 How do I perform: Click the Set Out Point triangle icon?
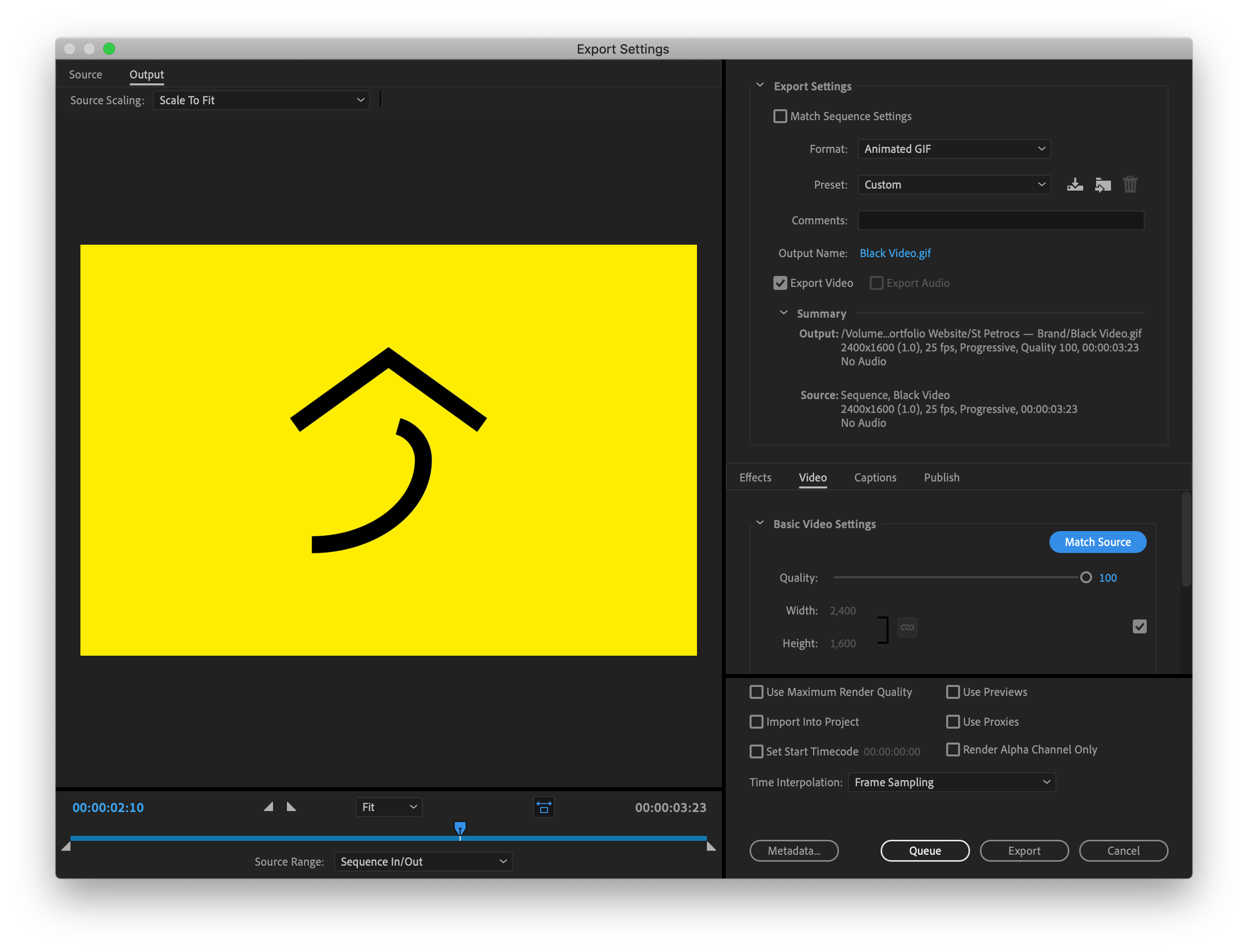click(291, 807)
